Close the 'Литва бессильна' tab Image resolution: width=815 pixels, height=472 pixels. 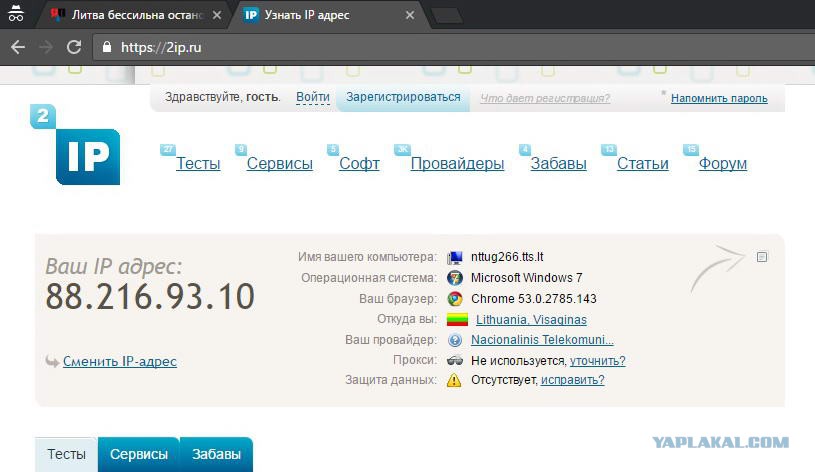click(x=217, y=15)
